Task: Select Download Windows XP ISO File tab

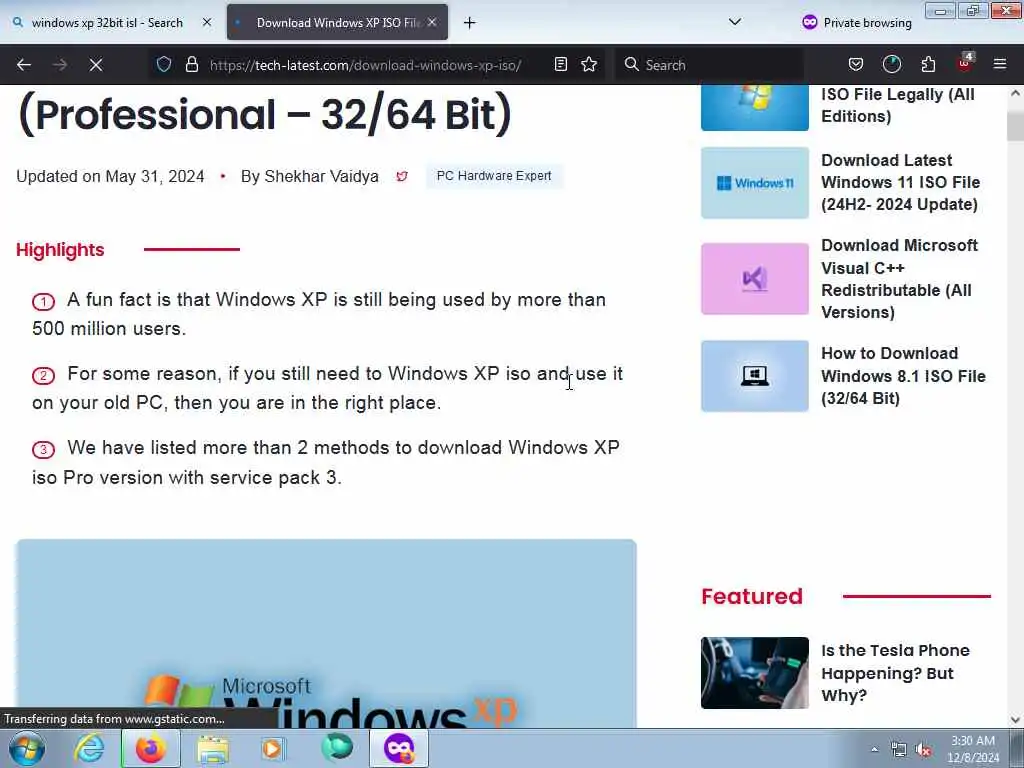Action: (x=337, y=23)
